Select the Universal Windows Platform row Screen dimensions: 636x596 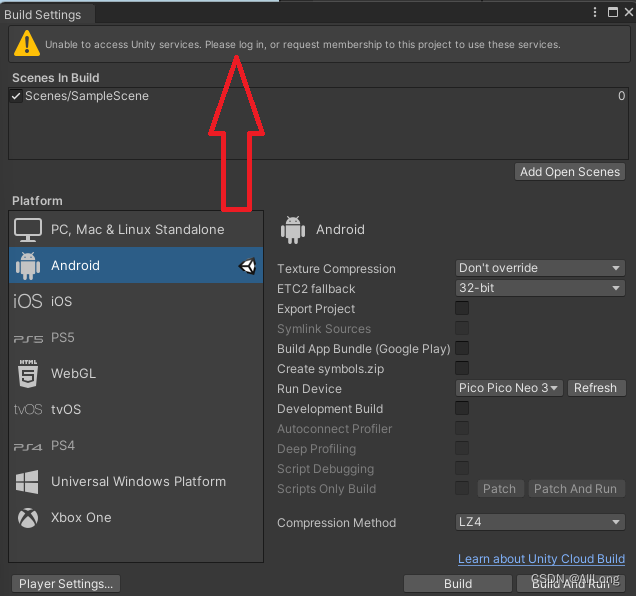(136, 482)
